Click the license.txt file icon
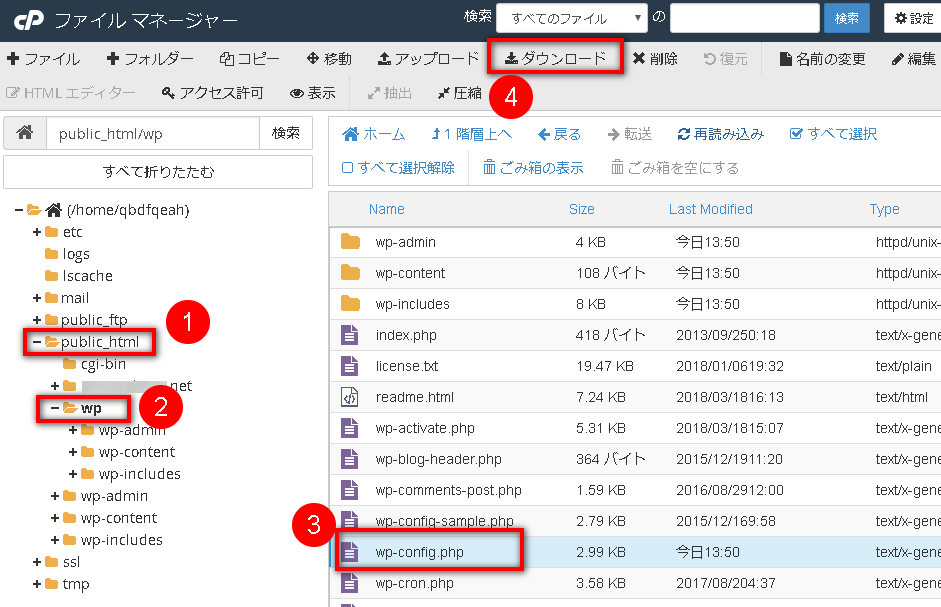 349,366
